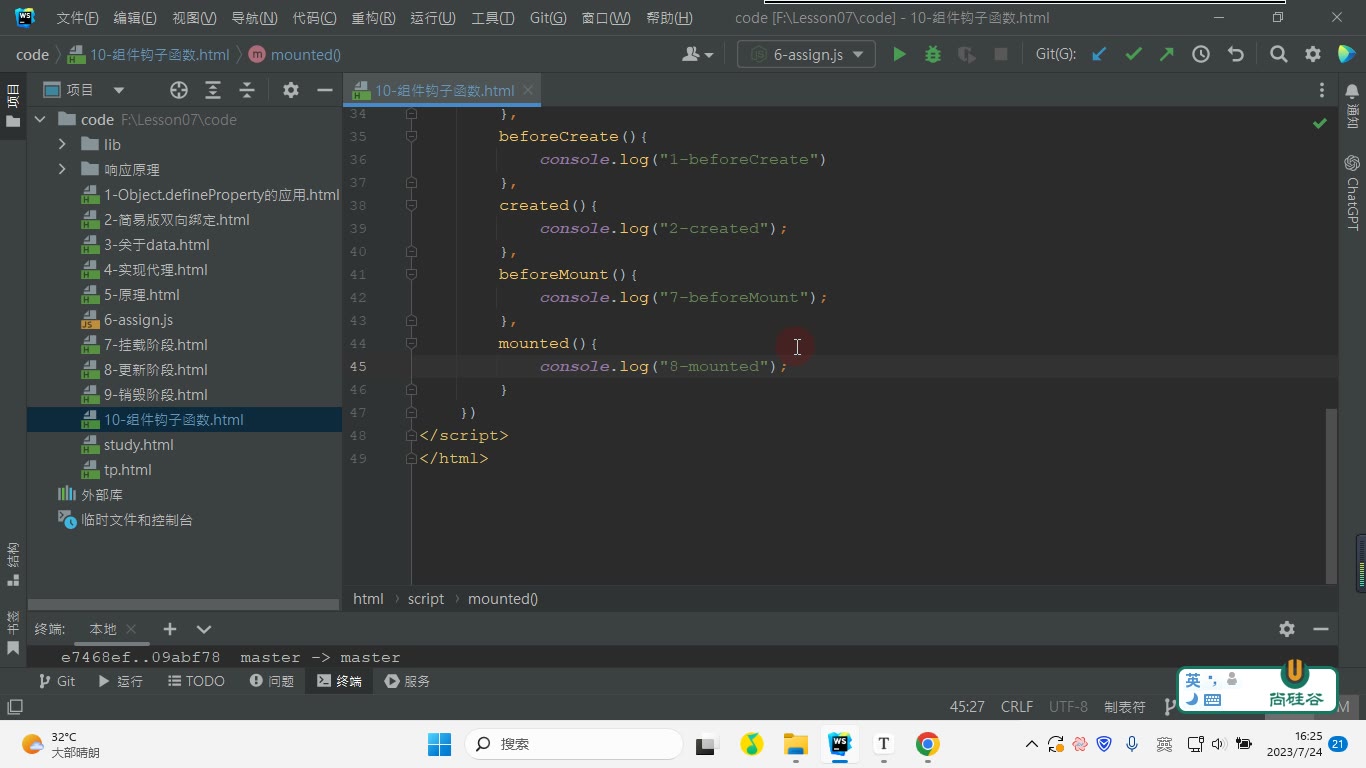Fold the created() block at line 38
Screen dimensions: 1366x768
411,205
